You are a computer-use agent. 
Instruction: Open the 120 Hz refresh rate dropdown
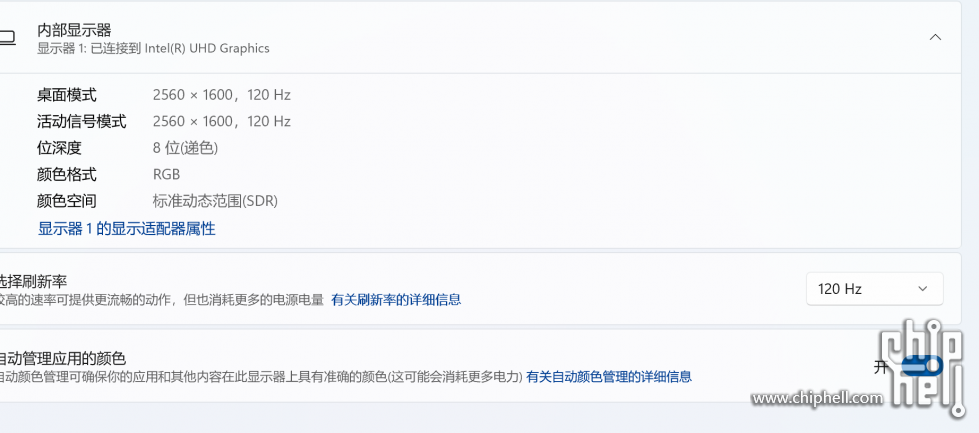(x=874, y=289)
